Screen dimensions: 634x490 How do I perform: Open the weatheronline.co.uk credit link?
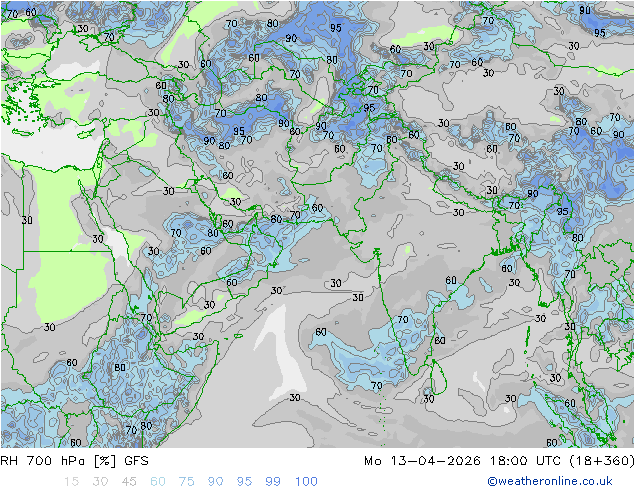click(550, 481)
